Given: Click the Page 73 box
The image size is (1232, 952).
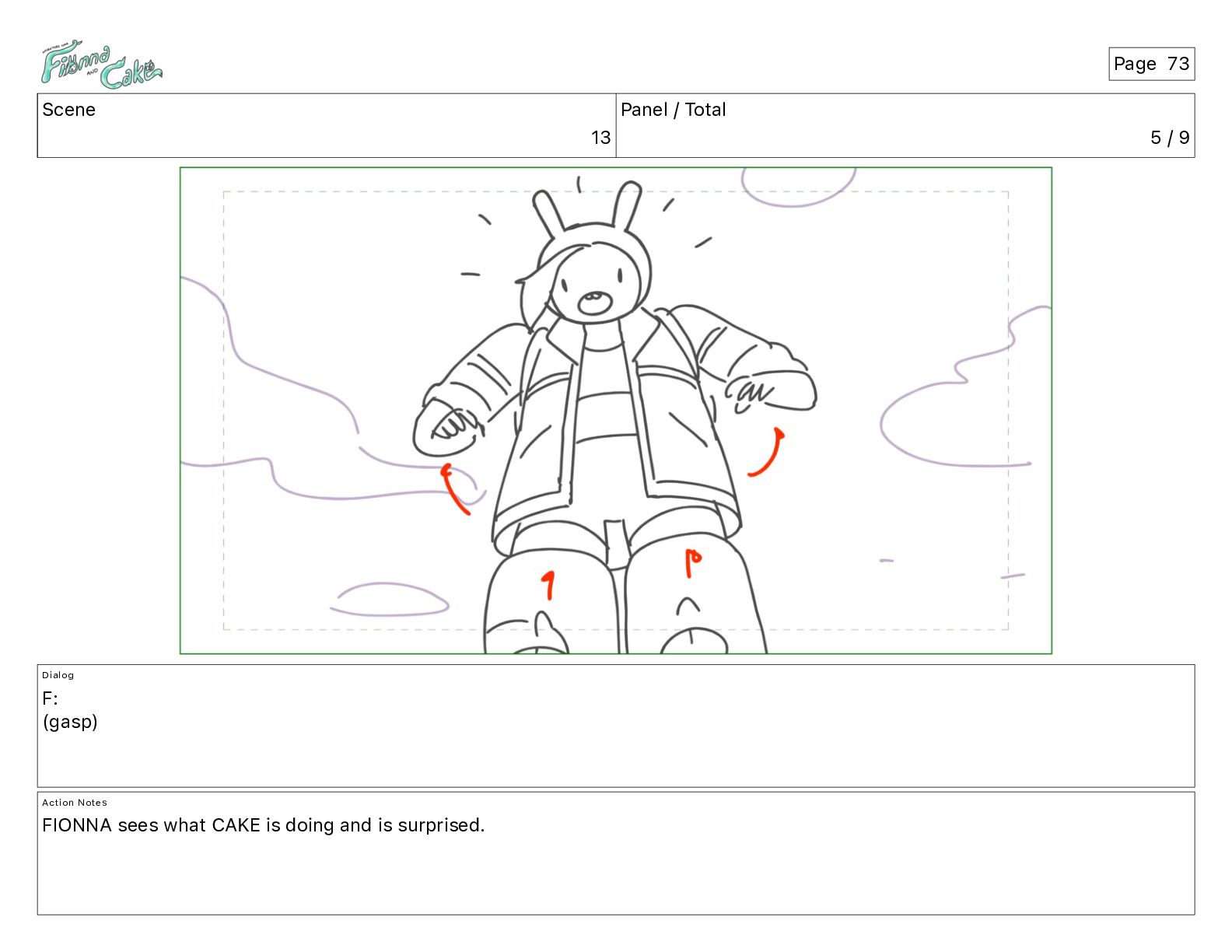Looking at the screenshot, I should click(x=1151, y=64).
